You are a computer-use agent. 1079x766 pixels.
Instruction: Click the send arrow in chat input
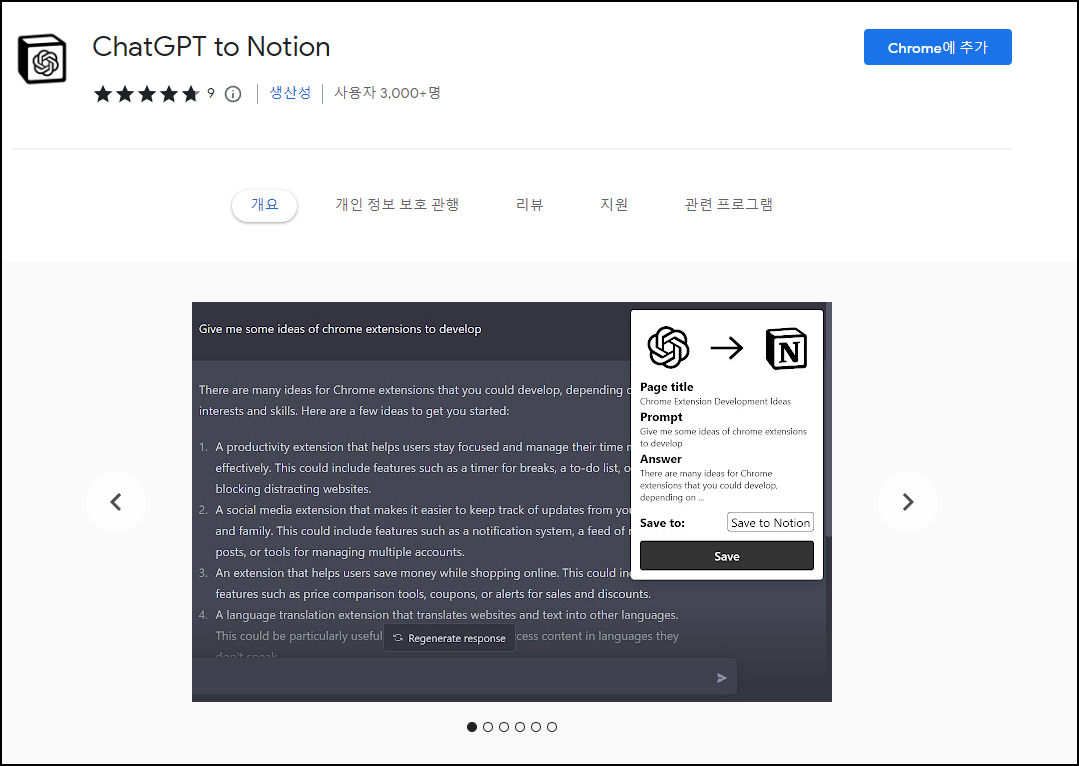coord(721,678)
